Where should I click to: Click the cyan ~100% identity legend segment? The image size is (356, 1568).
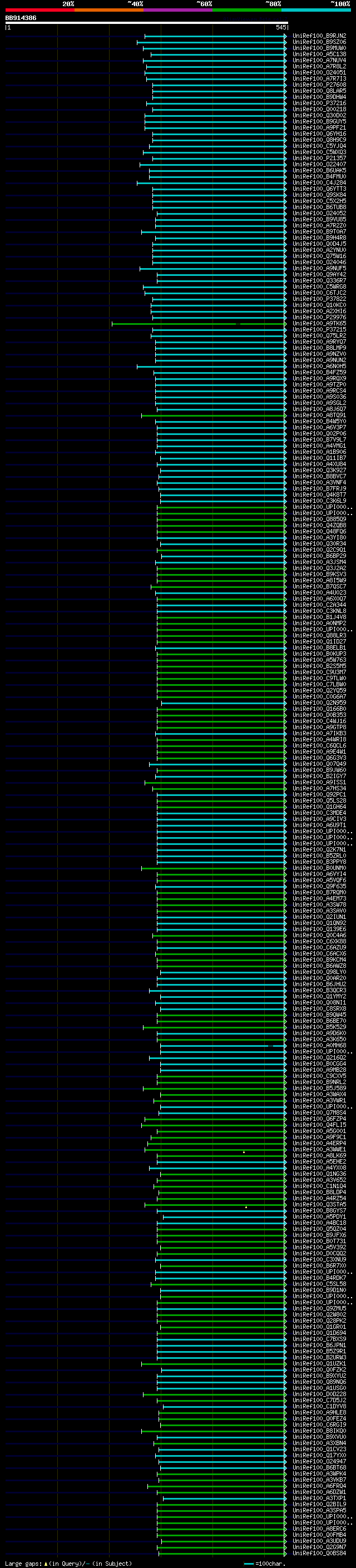point(317,10)
